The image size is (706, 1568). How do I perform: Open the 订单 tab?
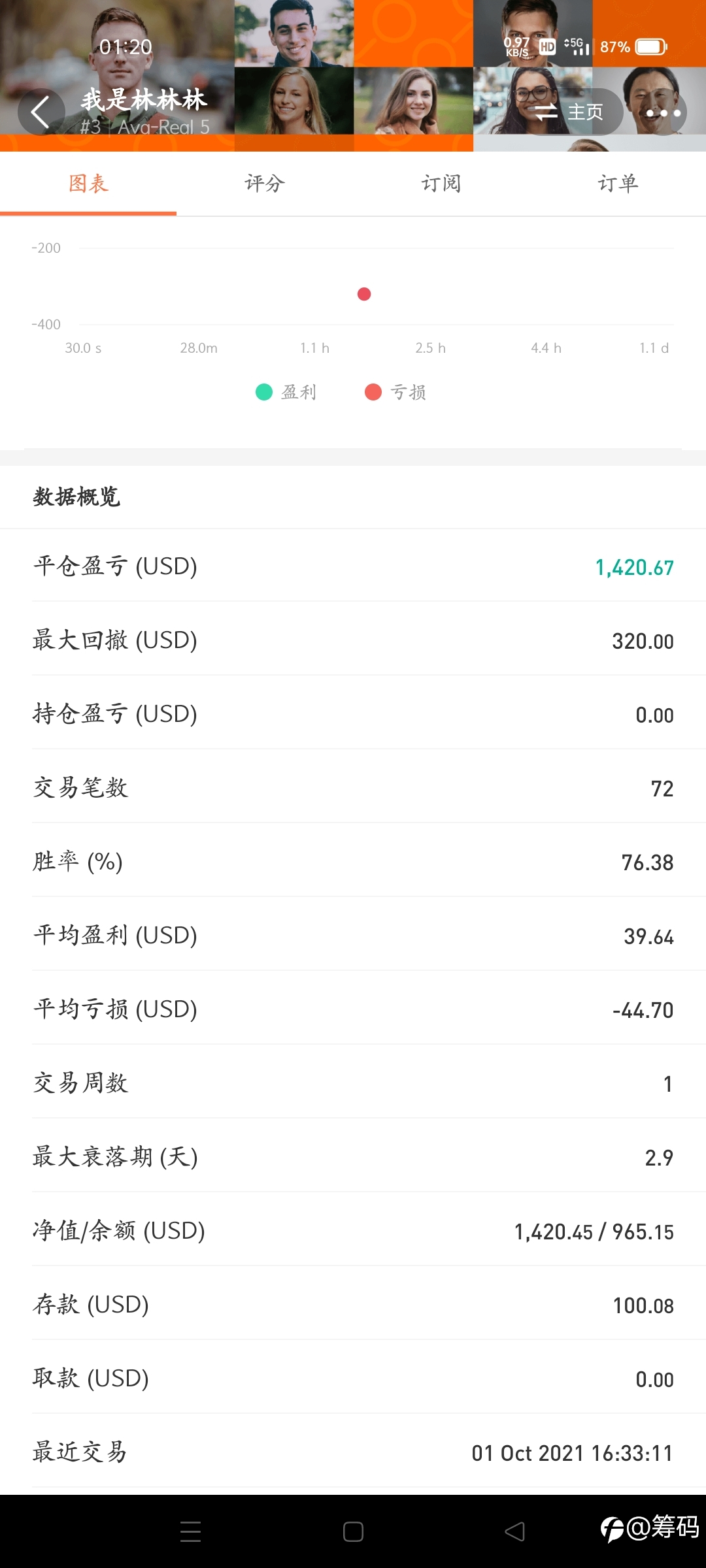pyautogui.click(x=618, y=184)
